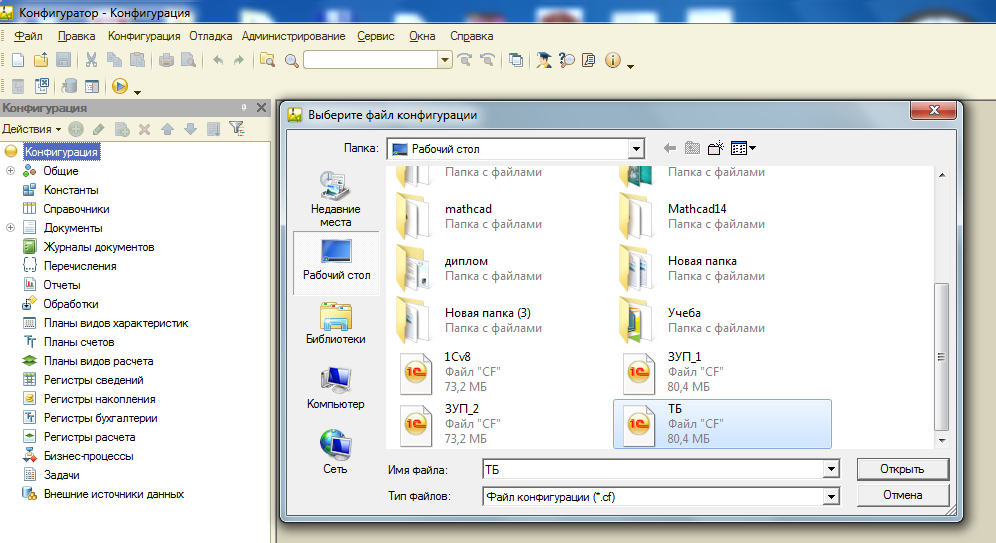Click the Add green plus icon in Configuration panel
996x543 pixels.
coord(76,129)
